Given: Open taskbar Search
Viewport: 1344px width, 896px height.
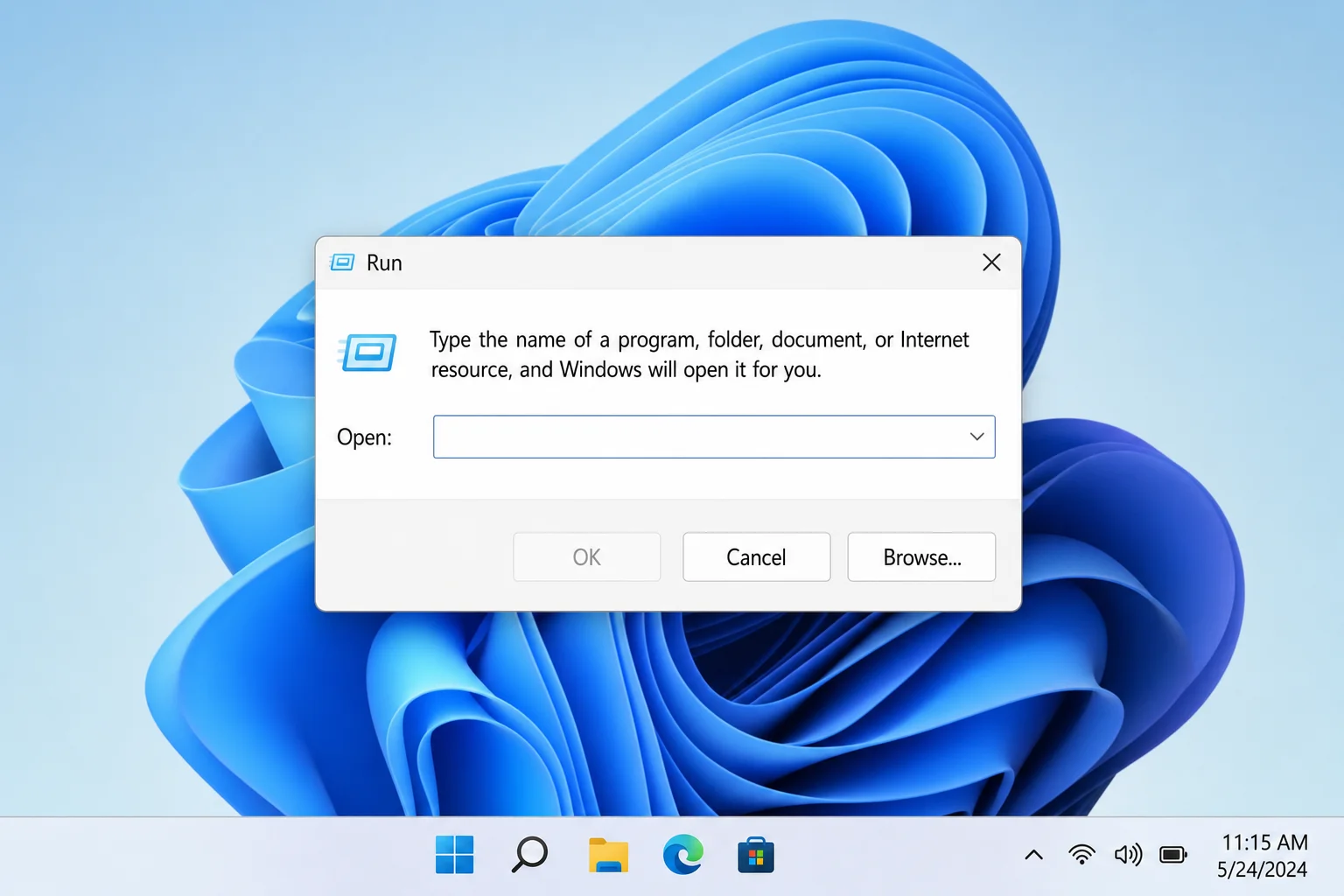Looking at the screenshot, I should 529,855.
